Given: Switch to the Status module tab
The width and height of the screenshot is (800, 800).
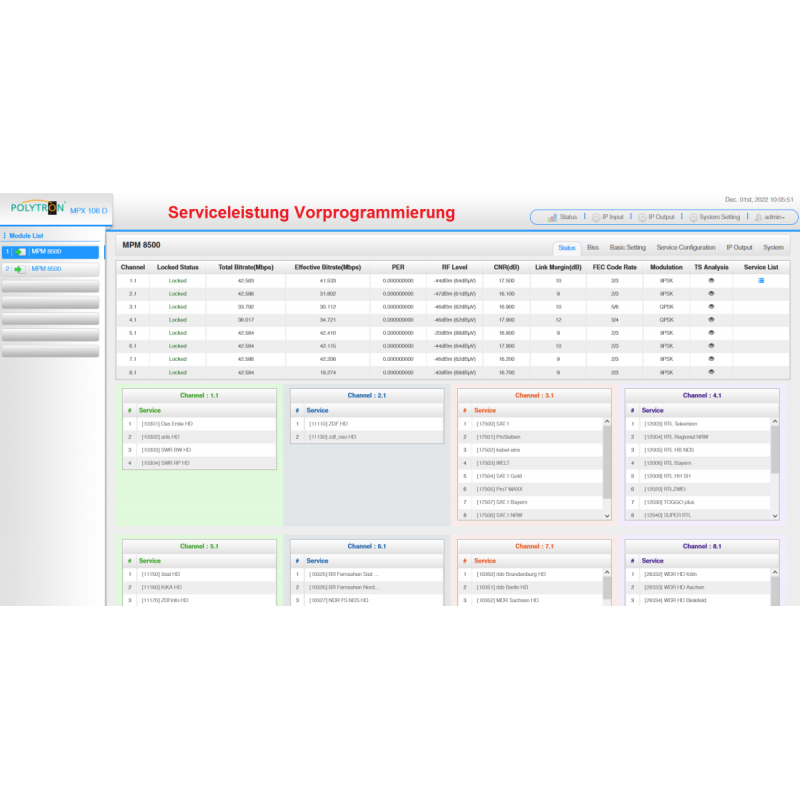Looking at the screenshot, I should (566, 248).
